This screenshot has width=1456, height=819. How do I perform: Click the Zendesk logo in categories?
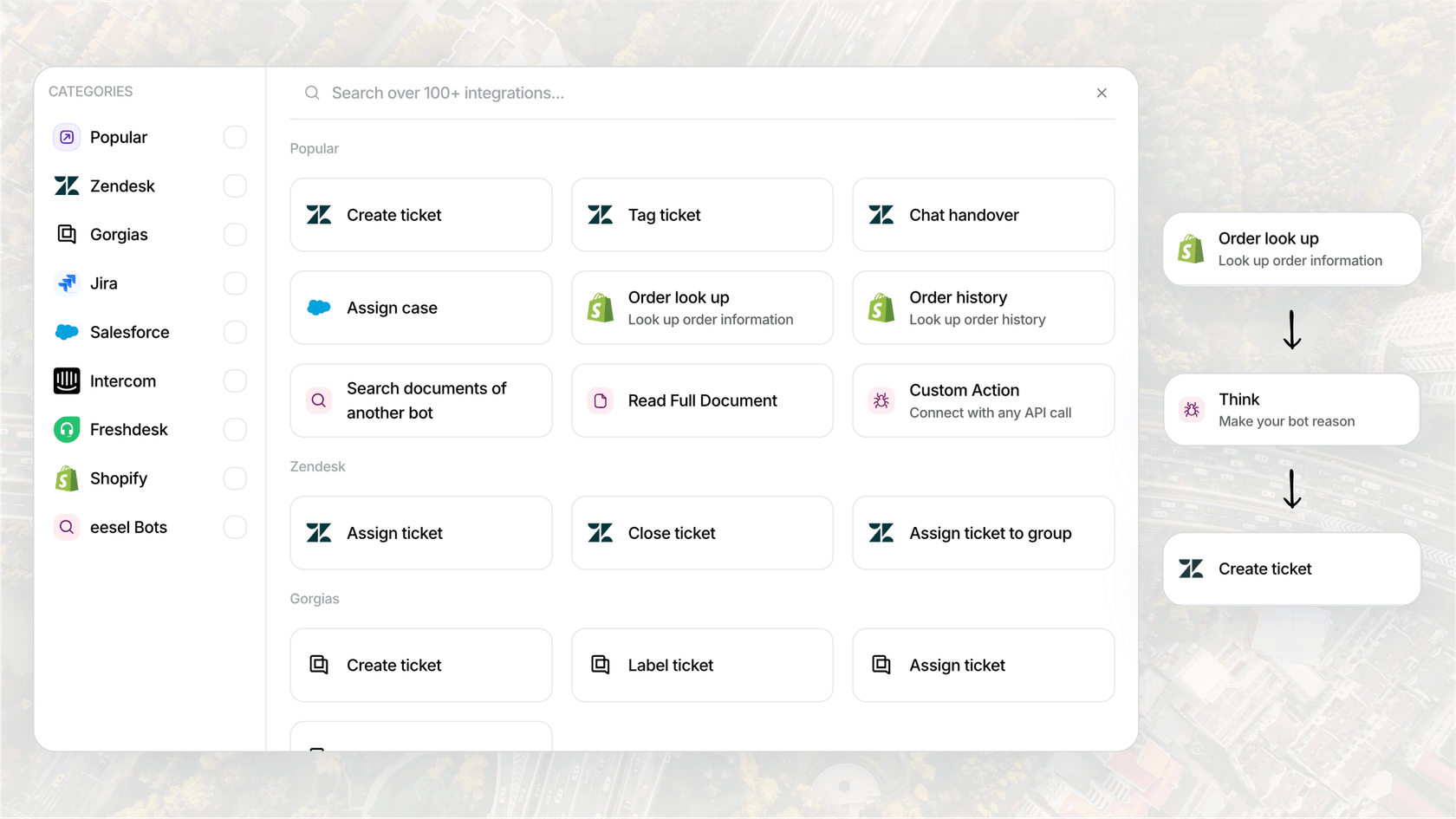[x=67, y=186]
